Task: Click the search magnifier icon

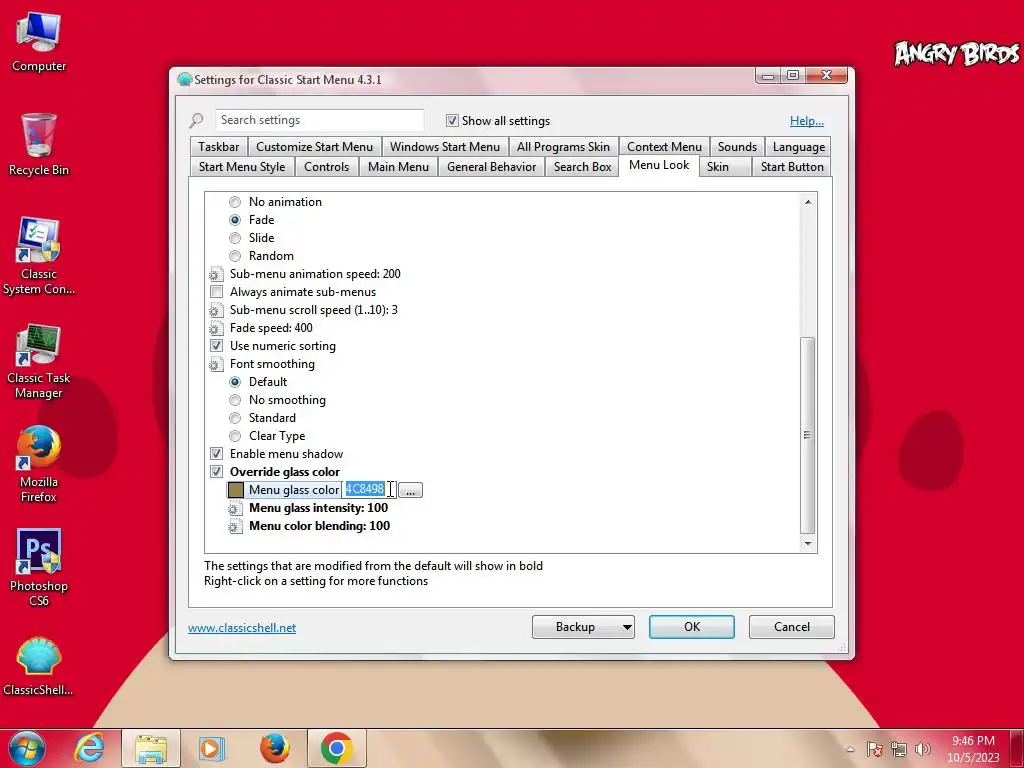Action: click(196, 120)
